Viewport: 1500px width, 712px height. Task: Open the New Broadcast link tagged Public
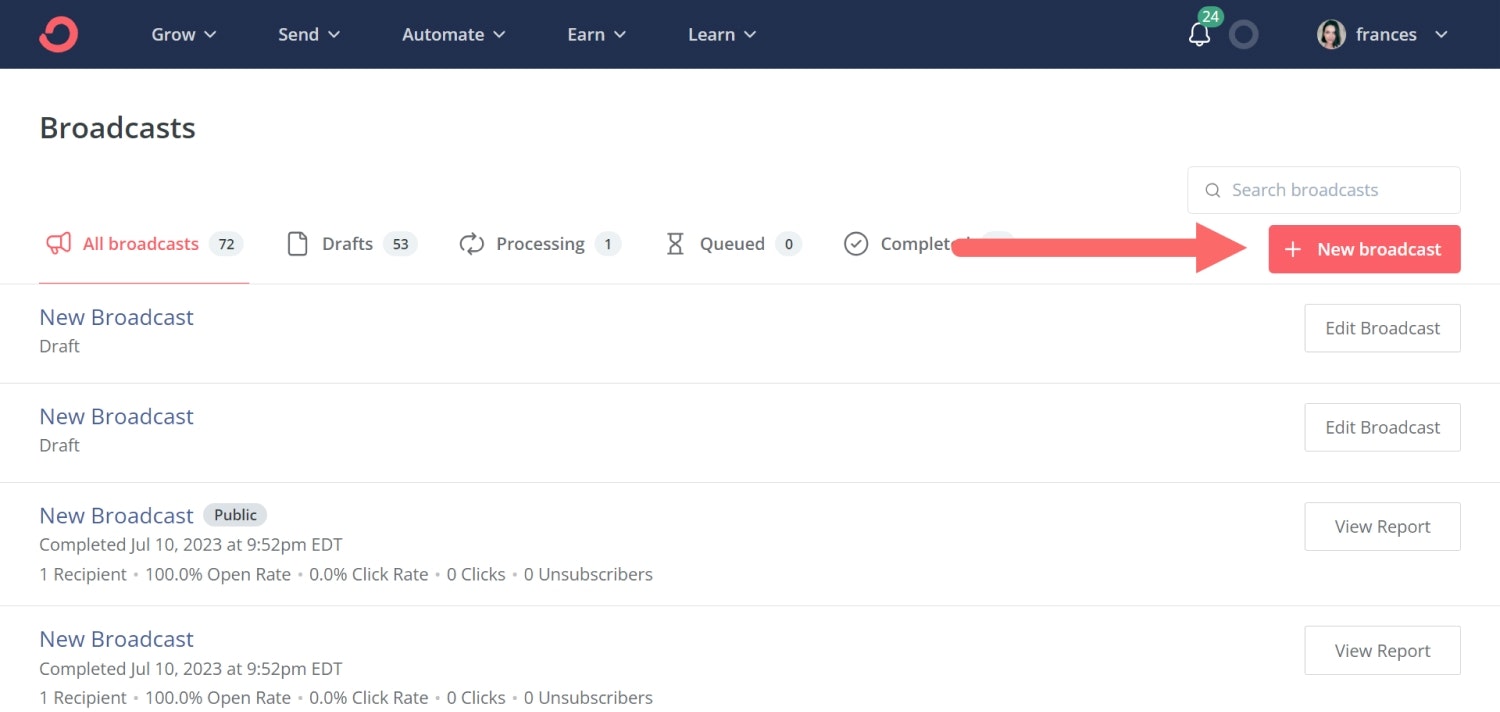[x=116, y=516]
